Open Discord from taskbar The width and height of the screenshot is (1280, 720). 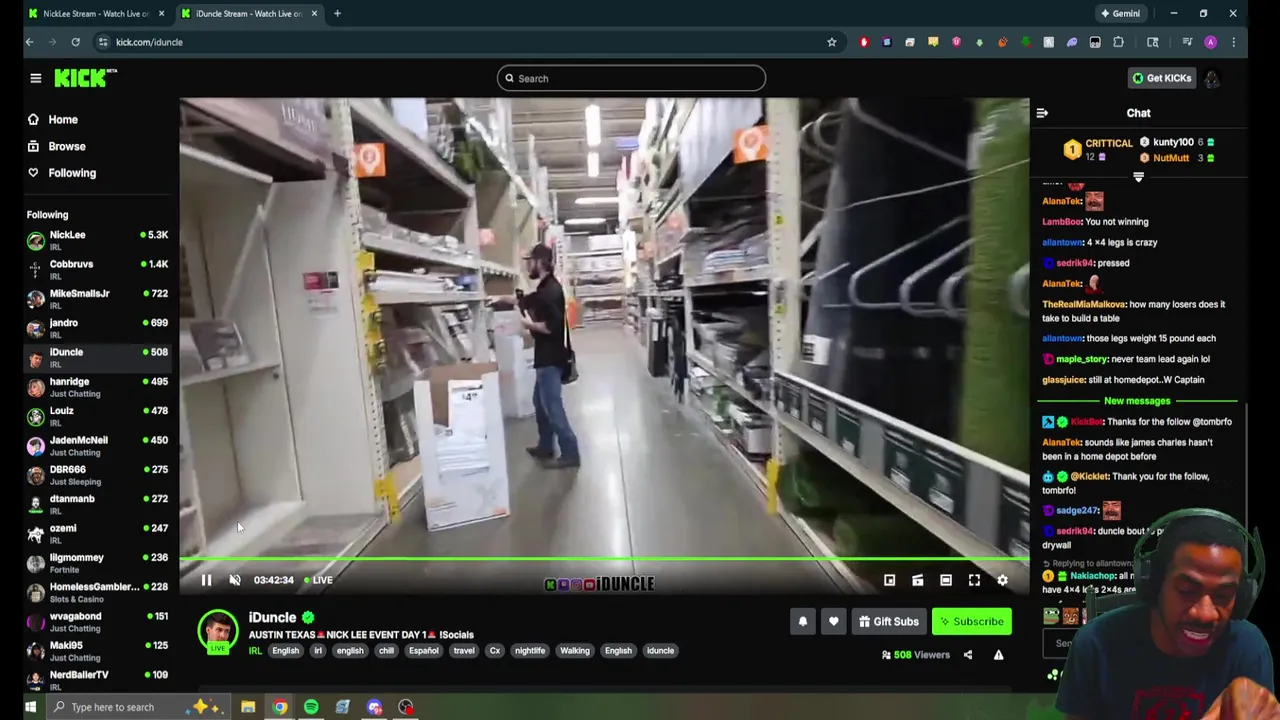pos(374,707)
